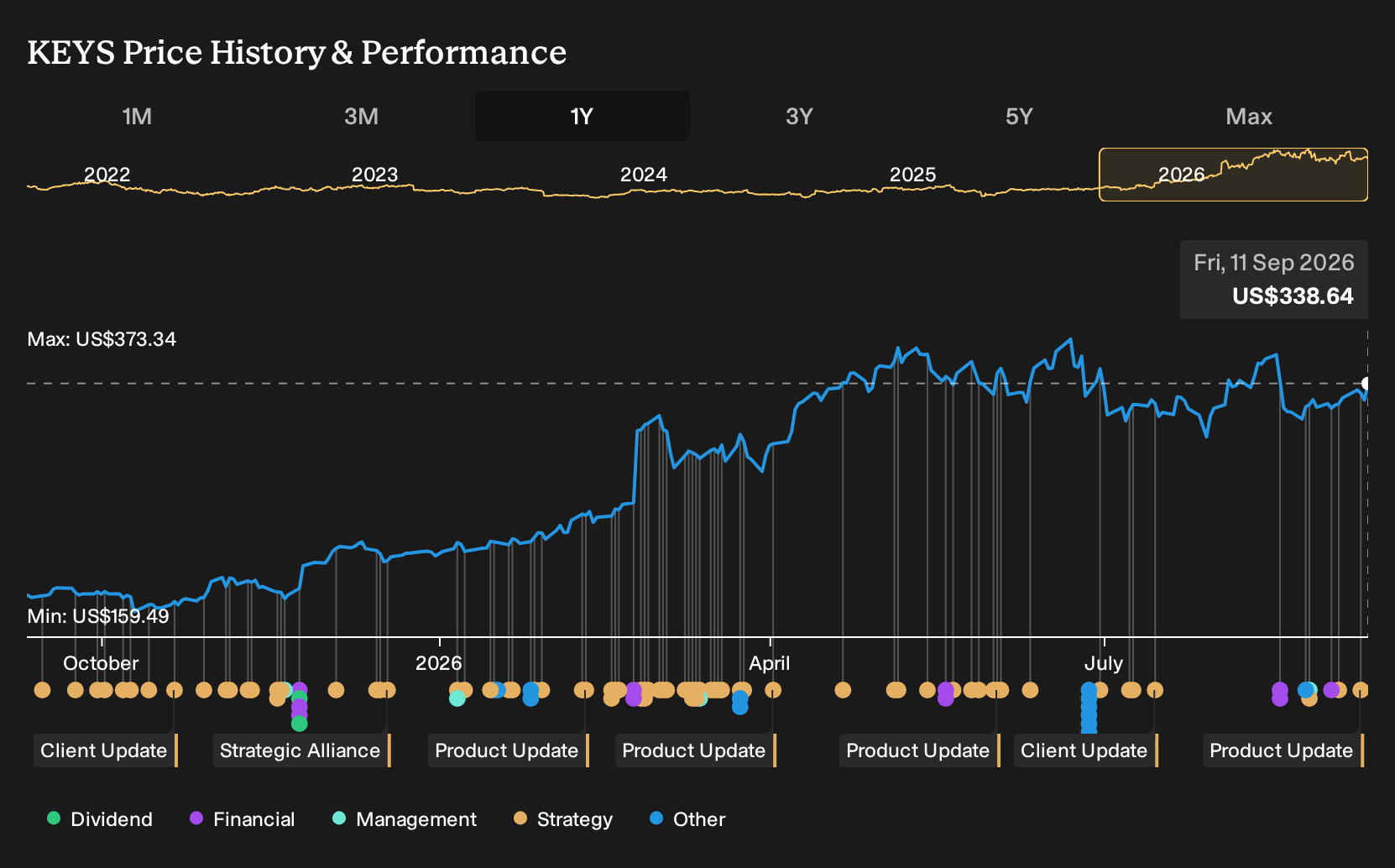Click the Max: US$373.34 label
This screenshot has height=868, width=1395.
point(102,339)
